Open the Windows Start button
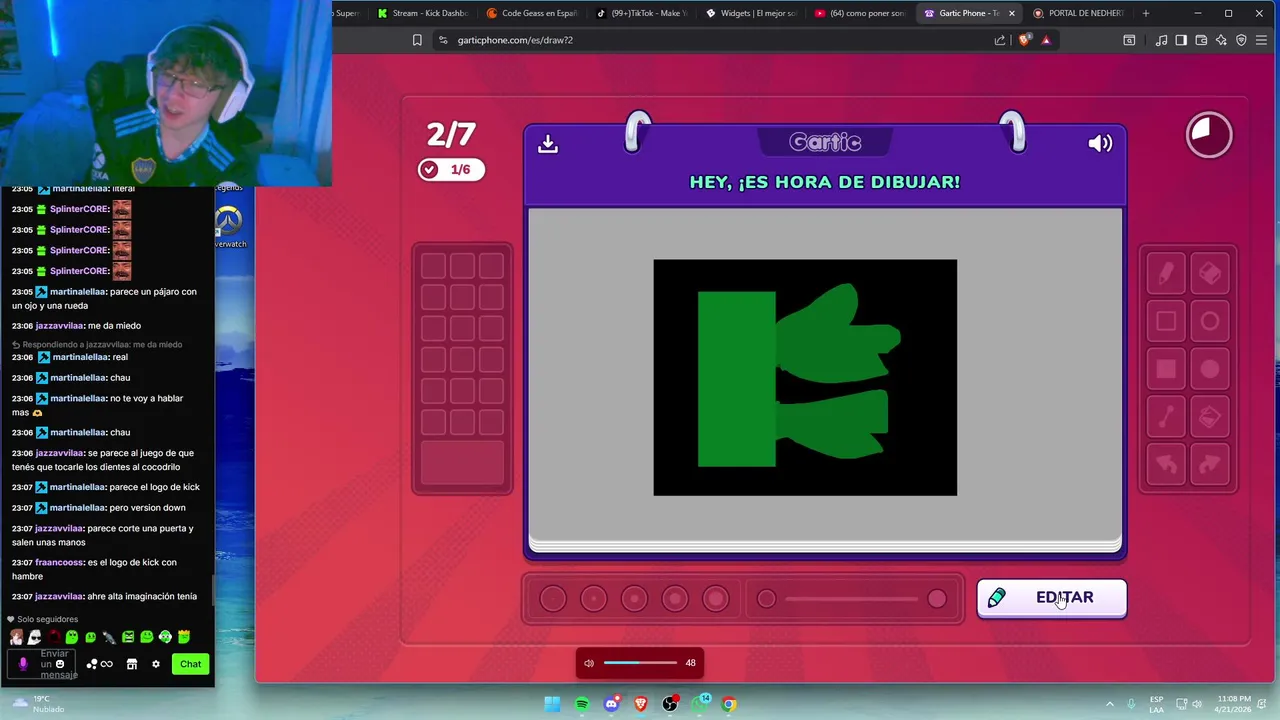 [x=552, y=704]
